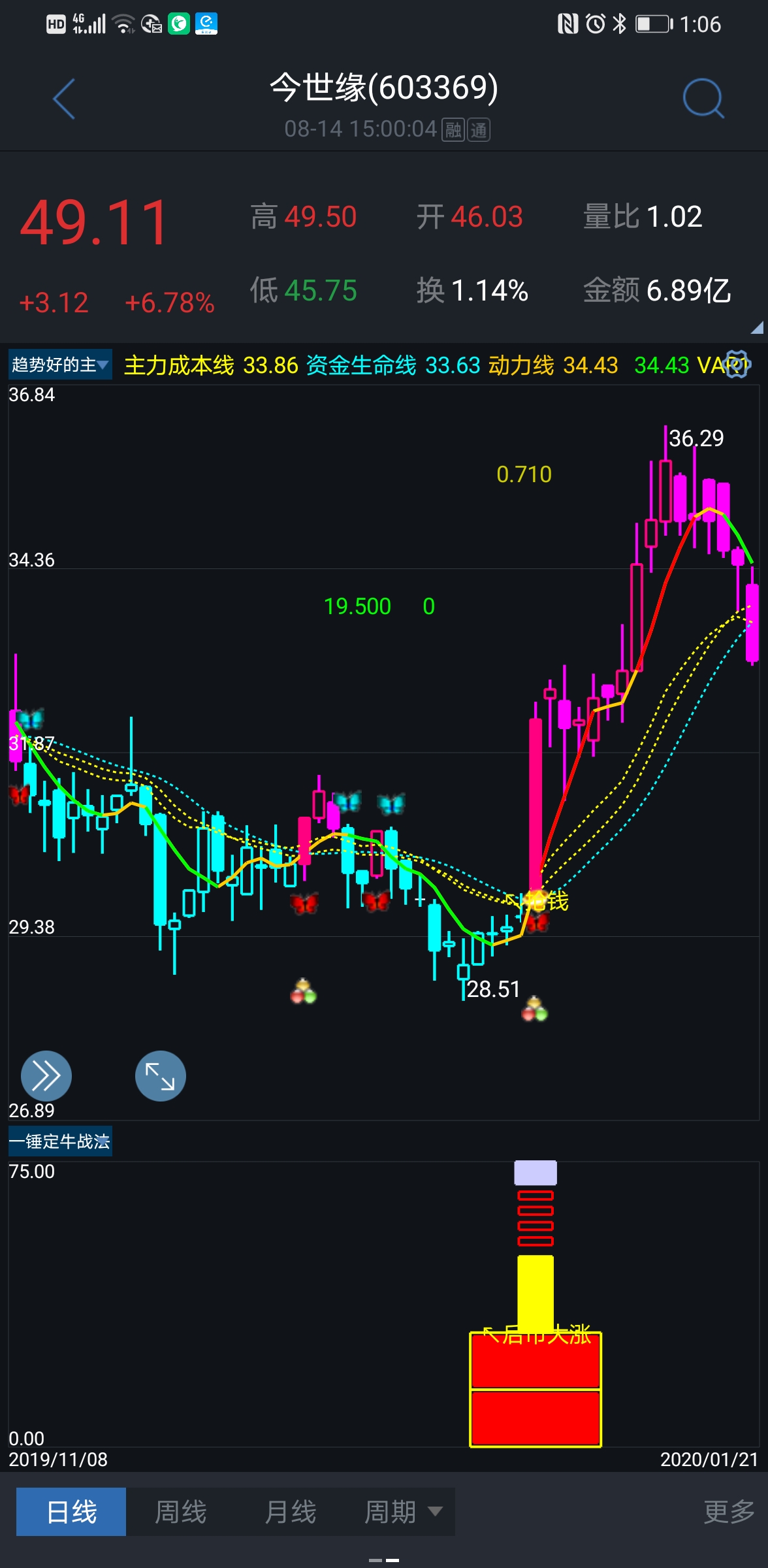Tap the back arrow icon

(x=64, y=99)
